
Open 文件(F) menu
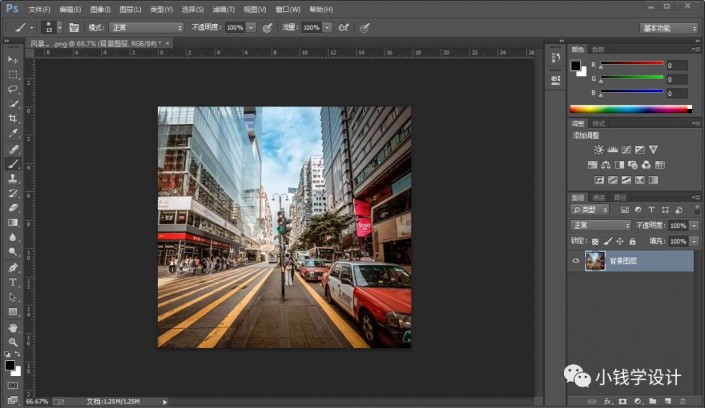tap(40, 9)
